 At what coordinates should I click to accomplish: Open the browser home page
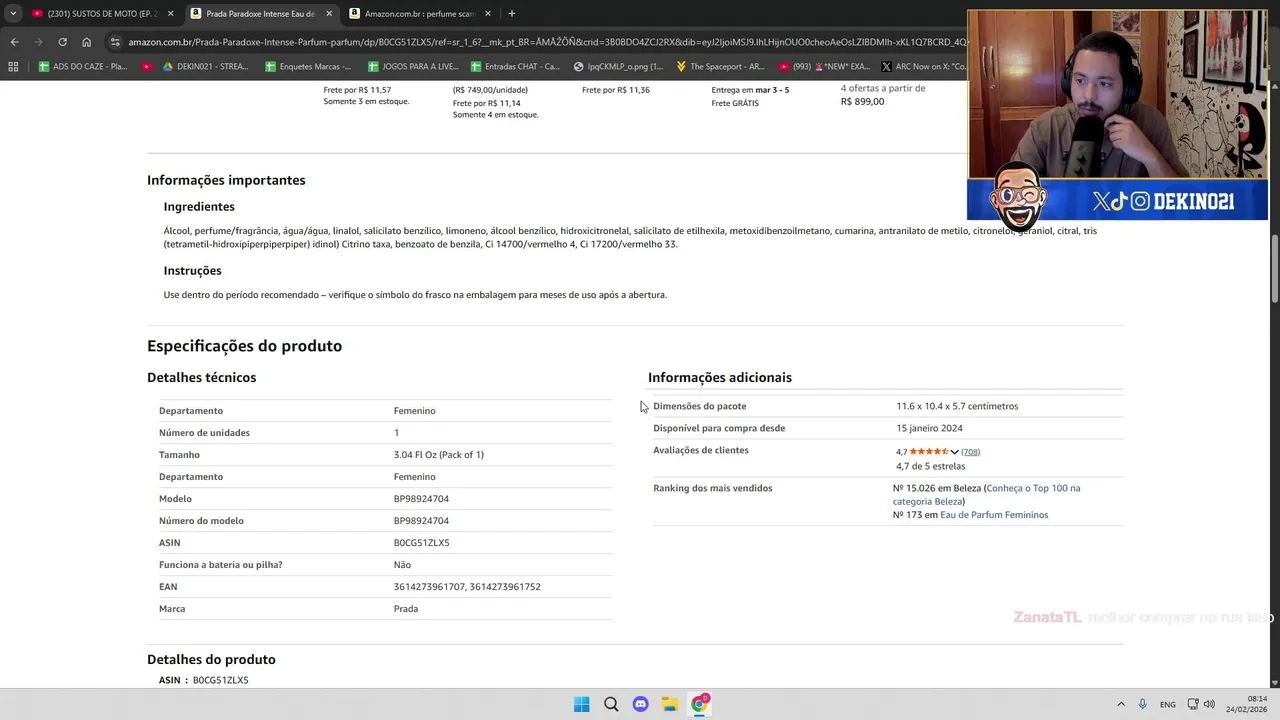(86, 42)
